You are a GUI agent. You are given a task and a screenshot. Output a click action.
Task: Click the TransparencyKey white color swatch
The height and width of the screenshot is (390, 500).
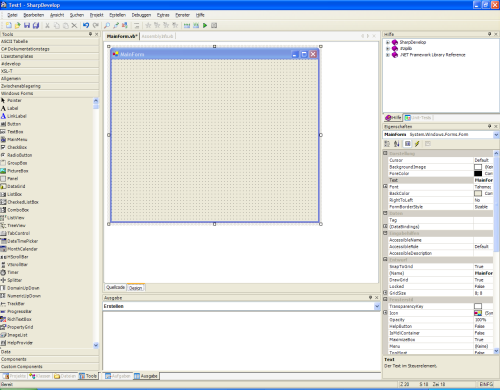[x=478, y=306]
